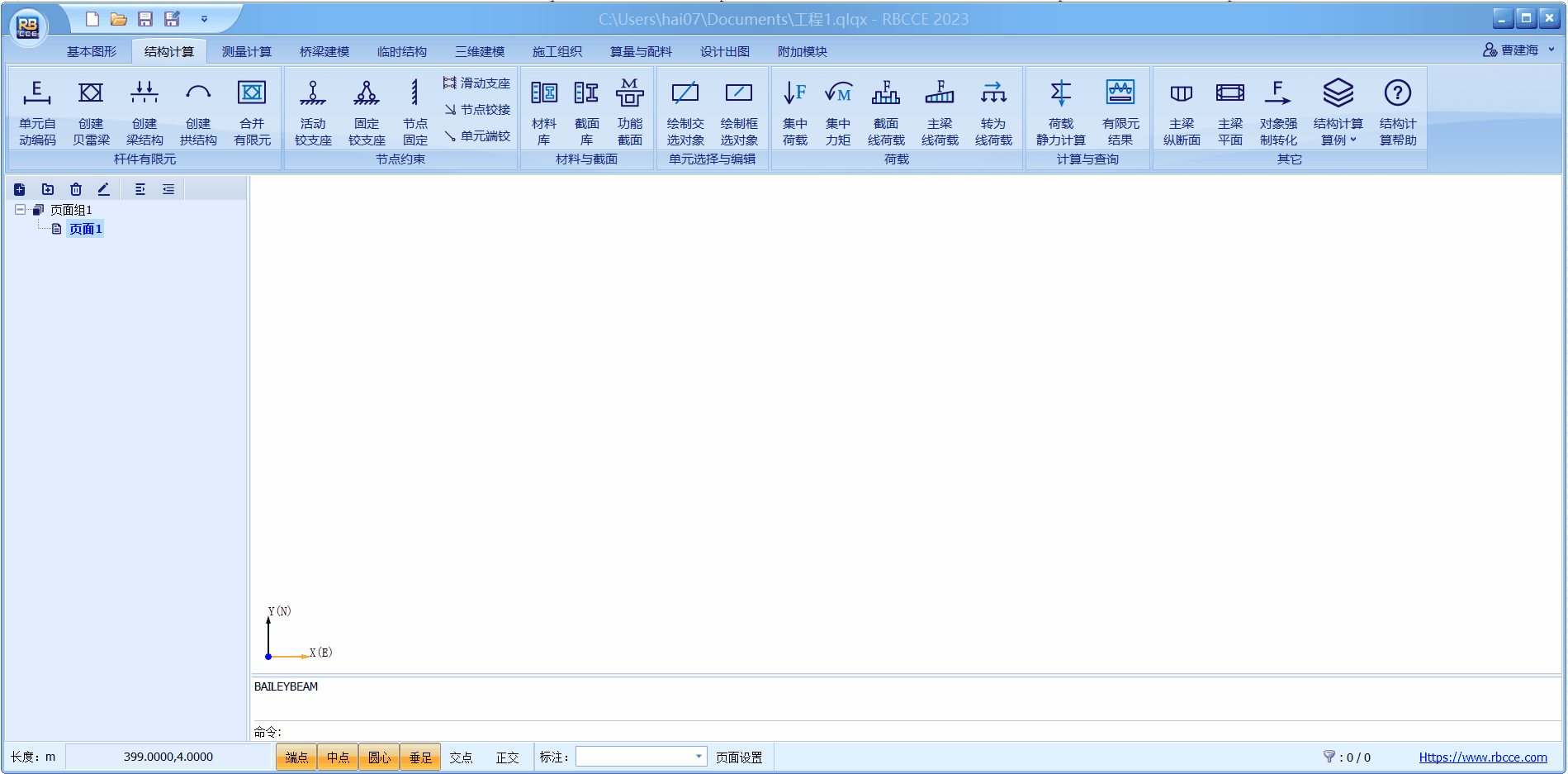
Task: Open the 标注 dropdown in status bar
Action: click(699, 757)
